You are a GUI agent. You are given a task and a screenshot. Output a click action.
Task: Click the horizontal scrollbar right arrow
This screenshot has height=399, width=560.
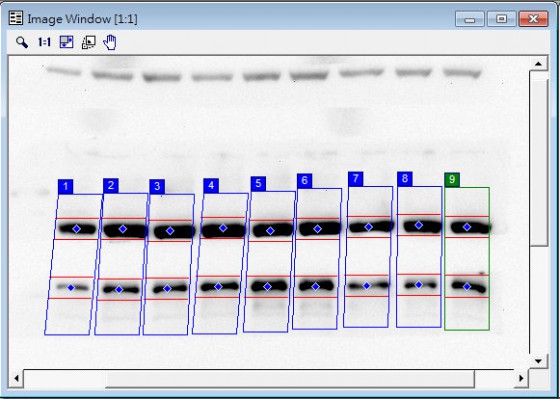pos(521,378)
